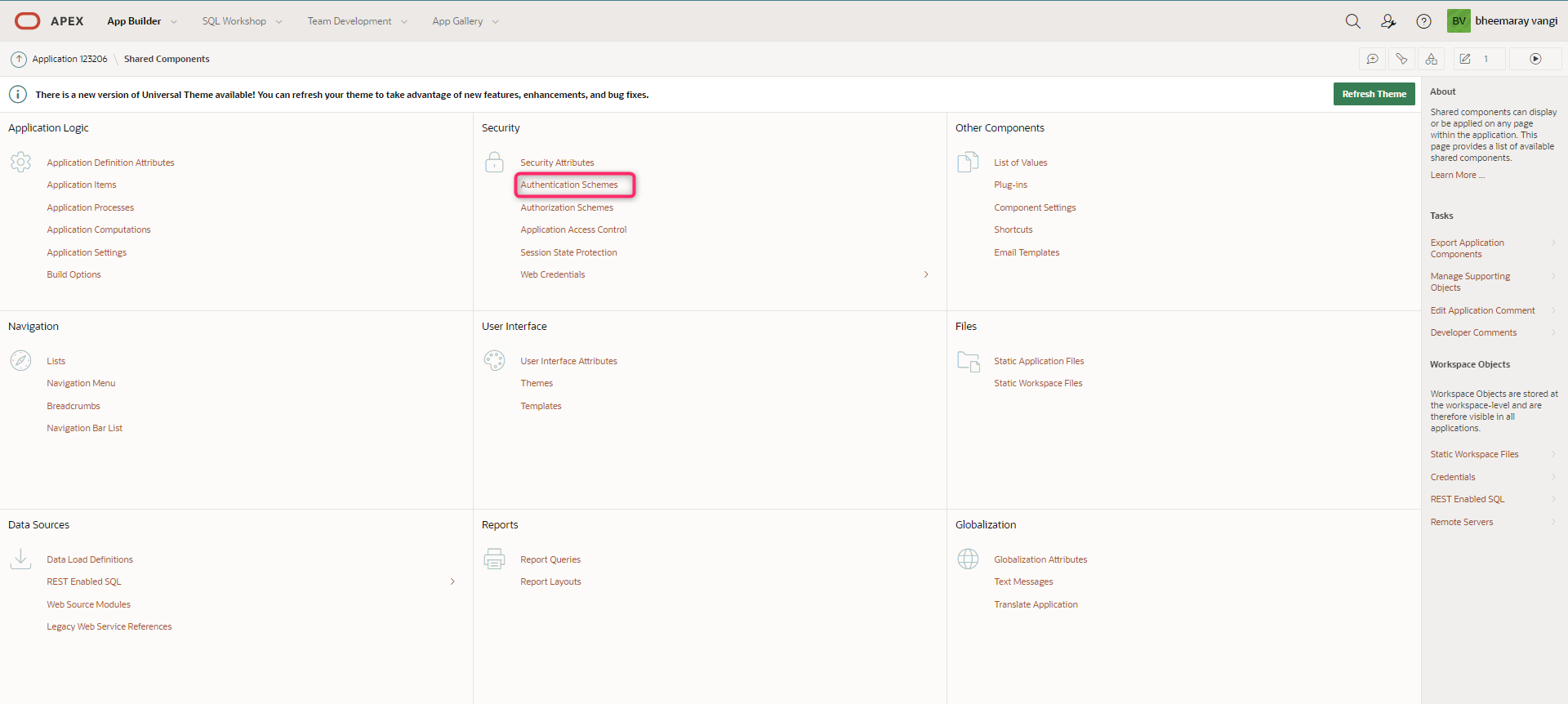
Task: Open Templates under User Interface
Action: [x=541, y=406]
